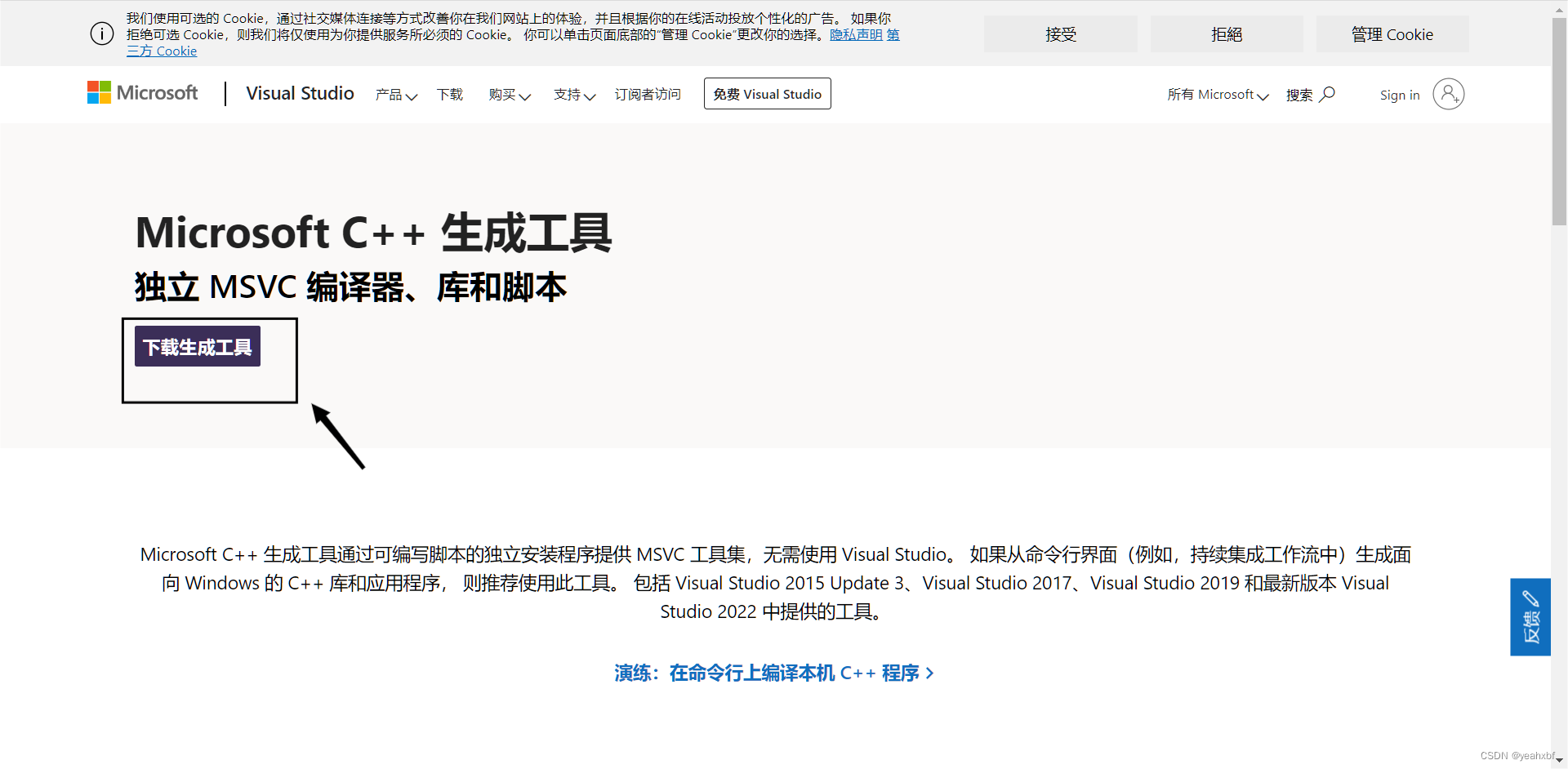Viewport: 1568px width, 769px height.
Task: Expand the 支持 dropdown menu
Action: (574, 95)
